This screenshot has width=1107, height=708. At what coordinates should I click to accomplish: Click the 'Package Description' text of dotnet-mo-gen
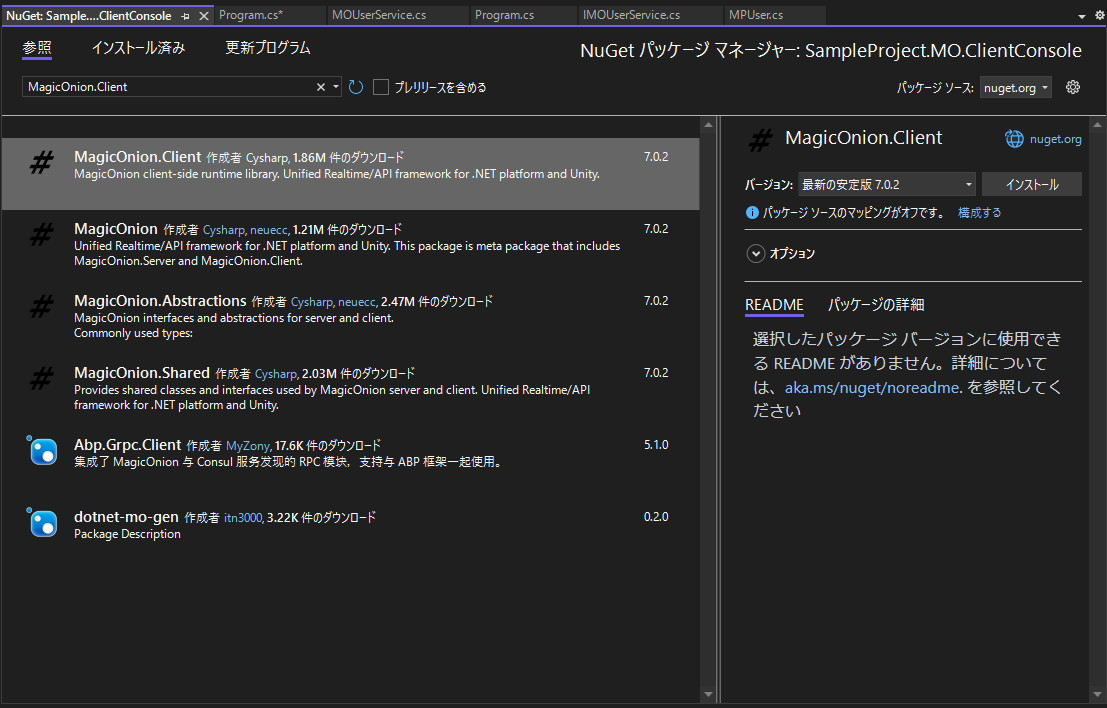[127, 534]
